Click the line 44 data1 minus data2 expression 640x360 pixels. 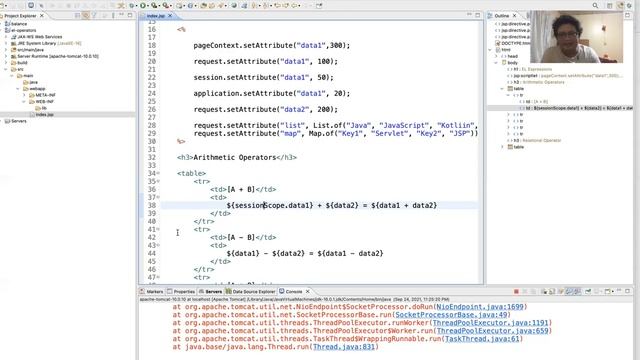coord(305,253)
